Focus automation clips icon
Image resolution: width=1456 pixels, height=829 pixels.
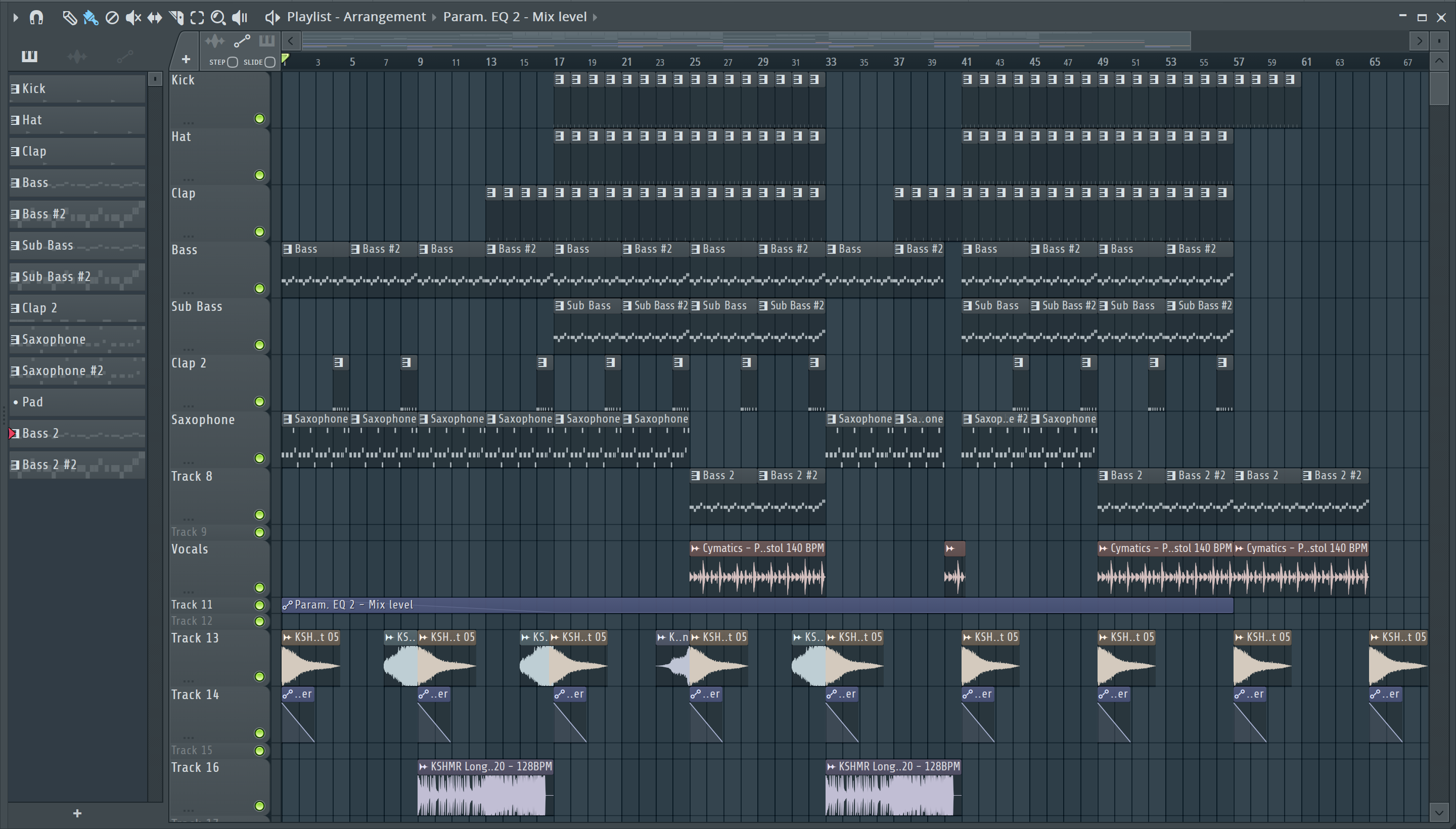pos(242,41)
